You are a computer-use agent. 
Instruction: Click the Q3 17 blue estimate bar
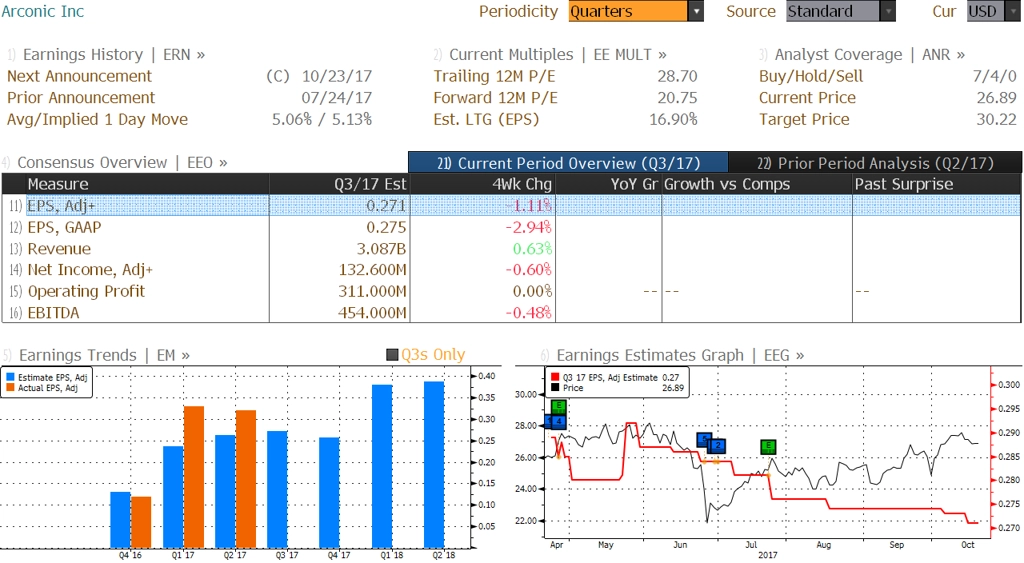(277, 490)
